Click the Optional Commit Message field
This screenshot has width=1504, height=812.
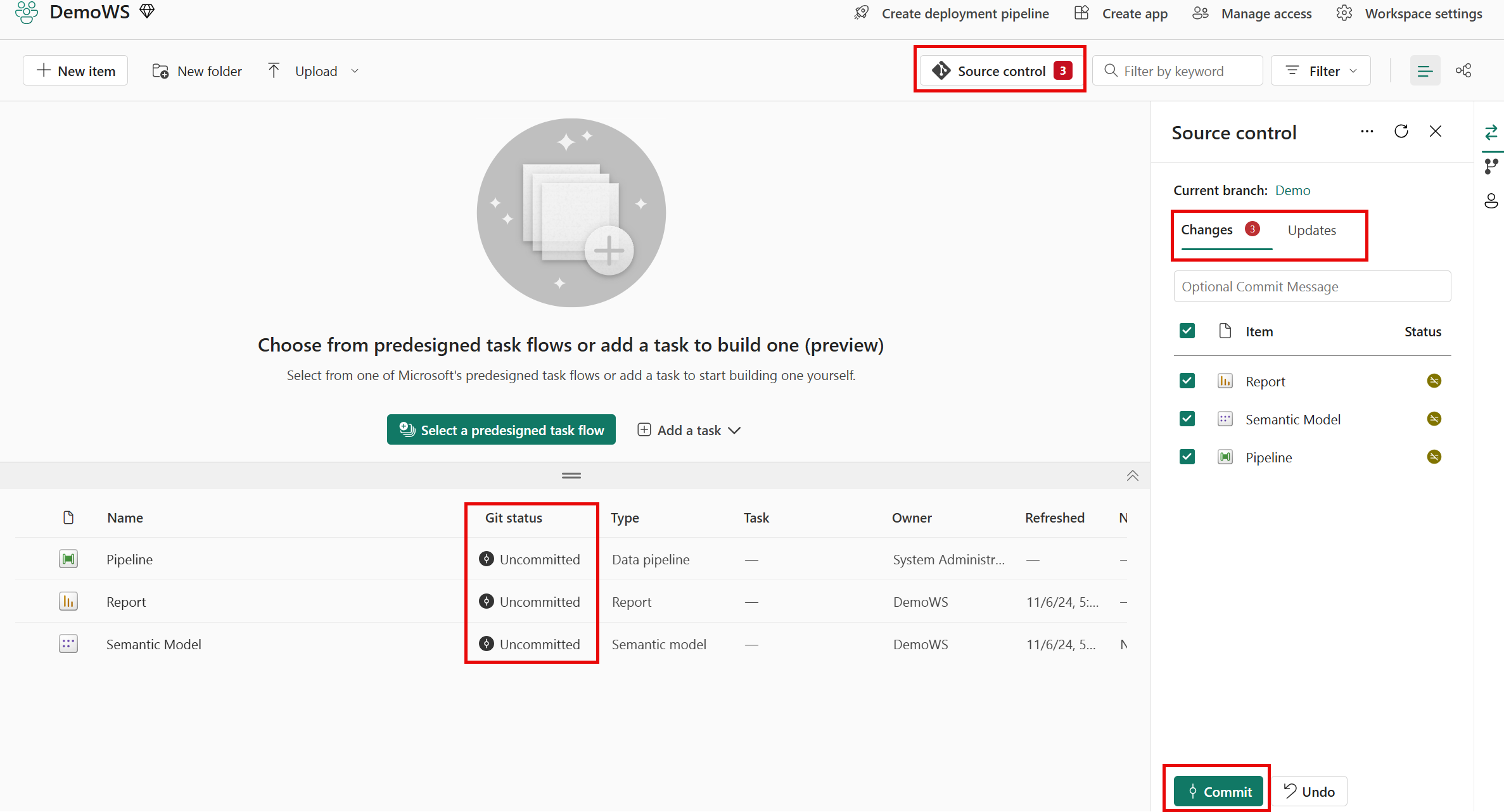click(1311, 286)
